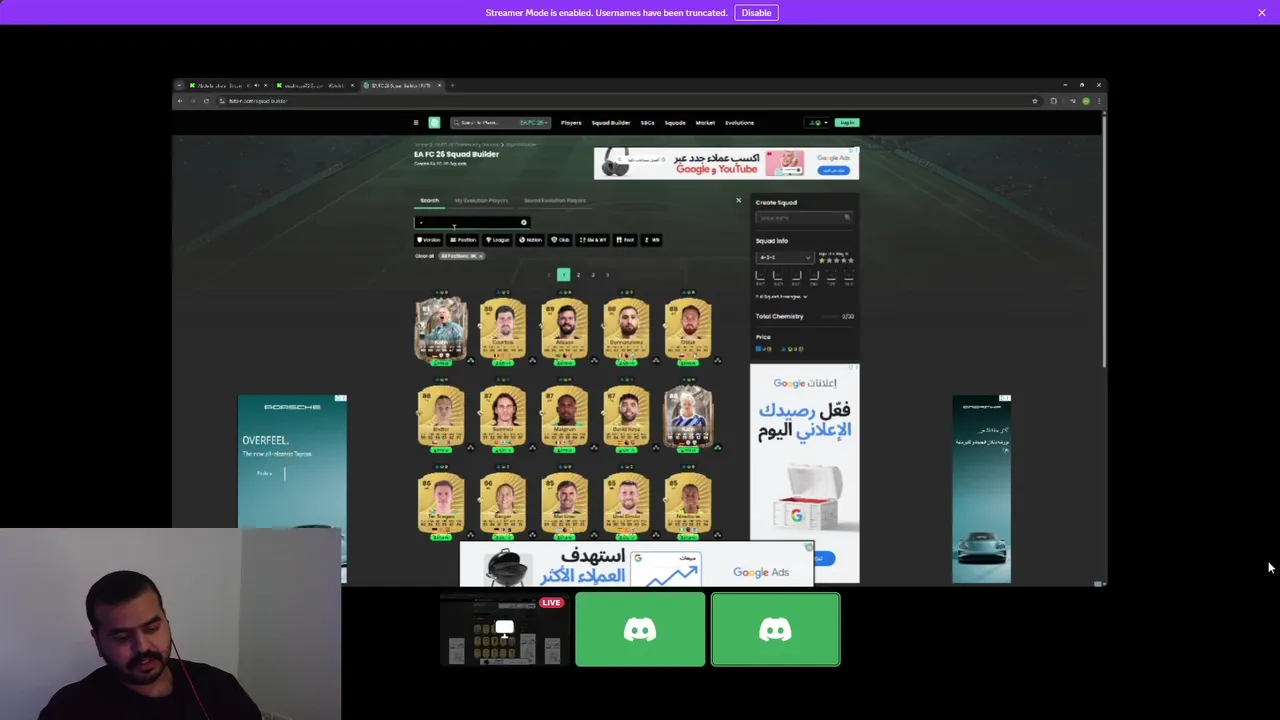Select the Ter Stegen player card
This screenshot has height=720, width=1280.
[x=441, y=503]
